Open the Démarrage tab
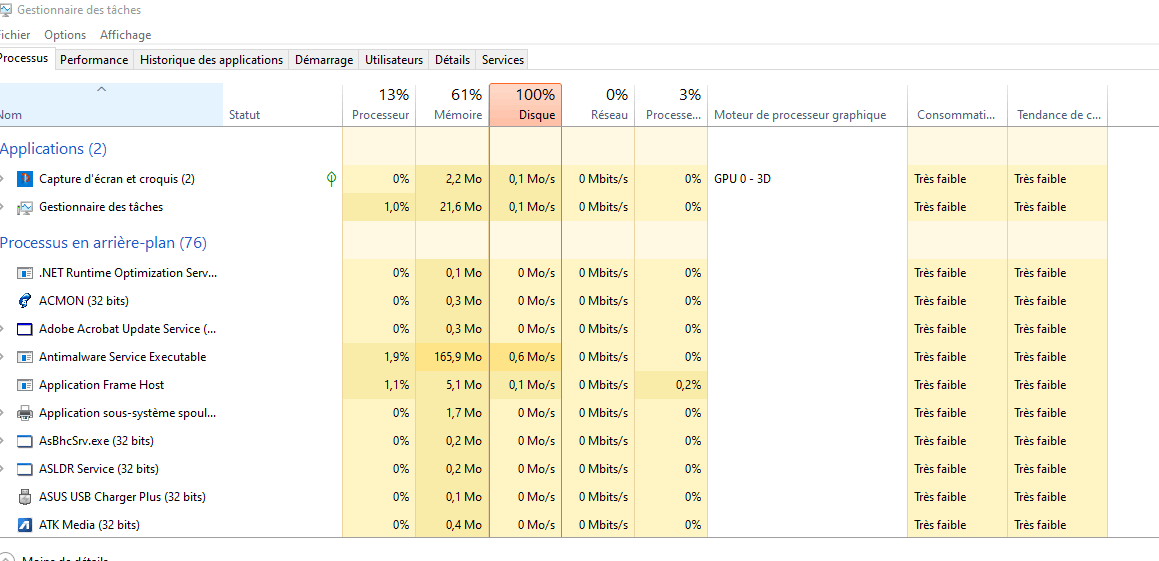This screenshot has width=1159, height=561. (x=324, y=60)
